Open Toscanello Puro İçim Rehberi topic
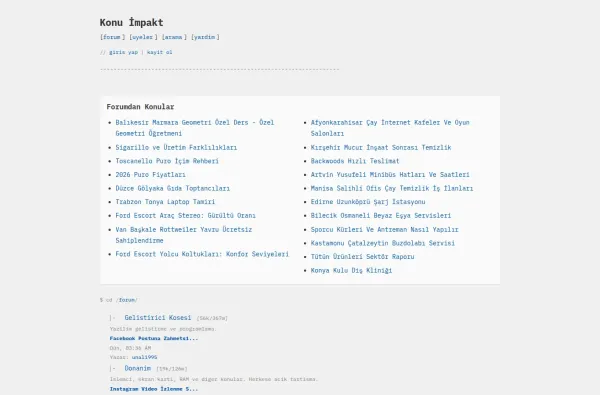Viewport: 600px width, 395px height. tap(167, 161)
